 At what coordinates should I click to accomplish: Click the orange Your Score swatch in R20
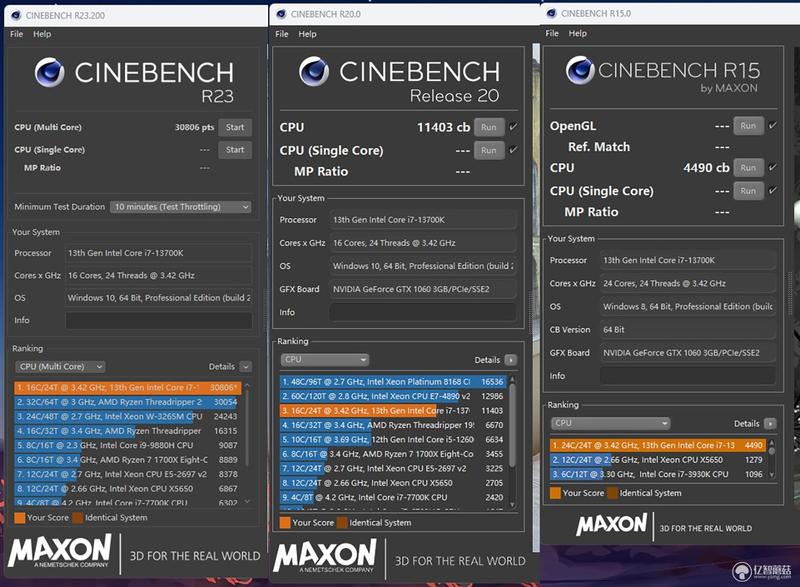[285, 523]
